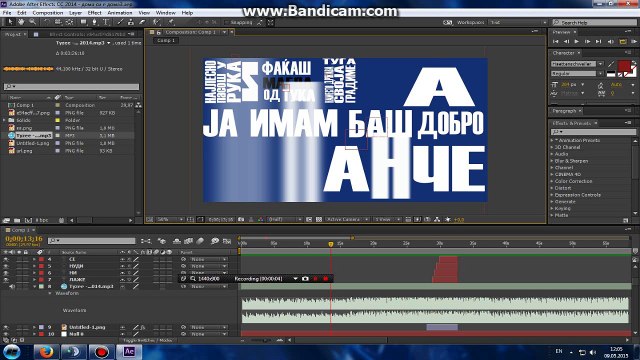This screenshot has width=640, height=360.
Task: Select the Clone Stamp tool
Action: (131, 22)
